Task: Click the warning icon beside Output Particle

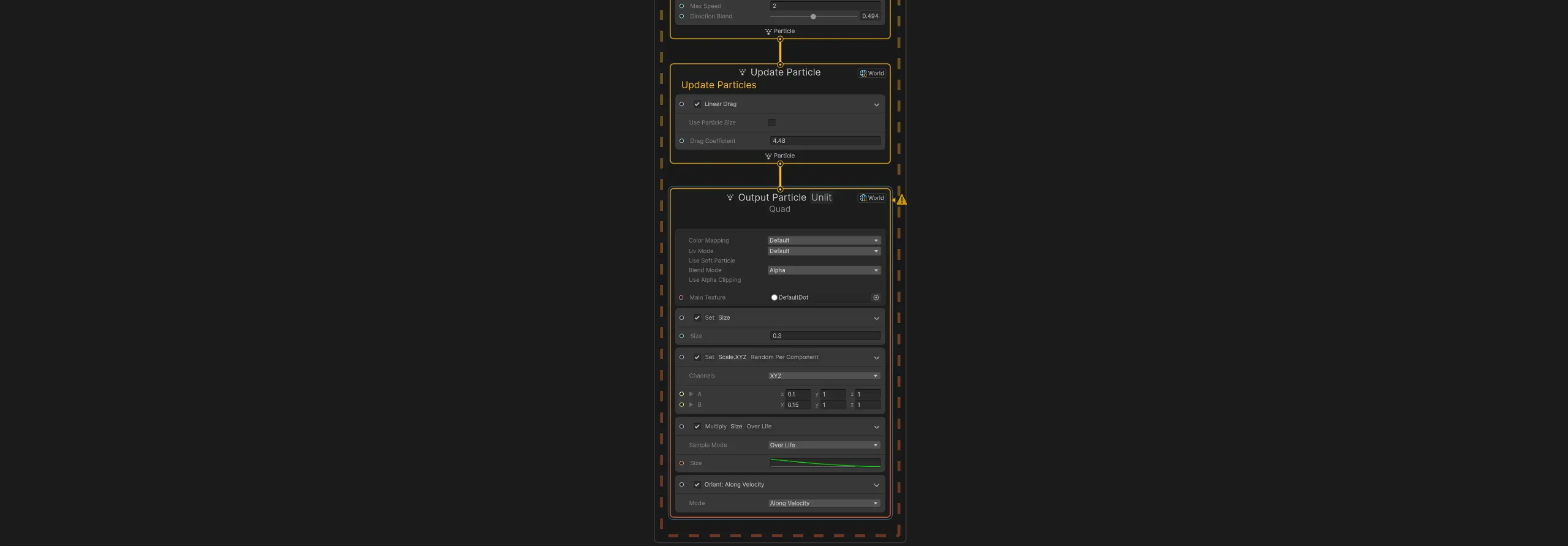Action: 902,200
